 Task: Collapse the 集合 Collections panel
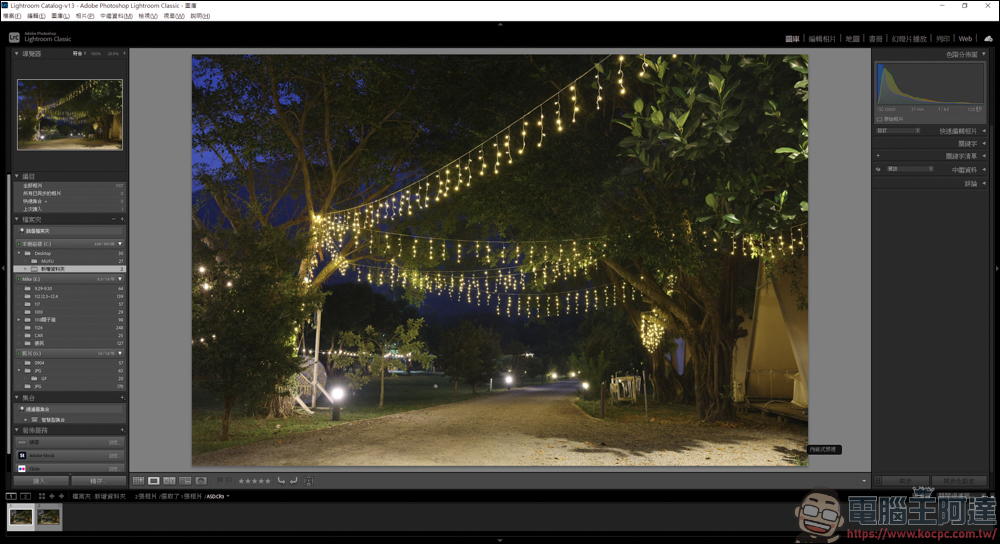17,397
